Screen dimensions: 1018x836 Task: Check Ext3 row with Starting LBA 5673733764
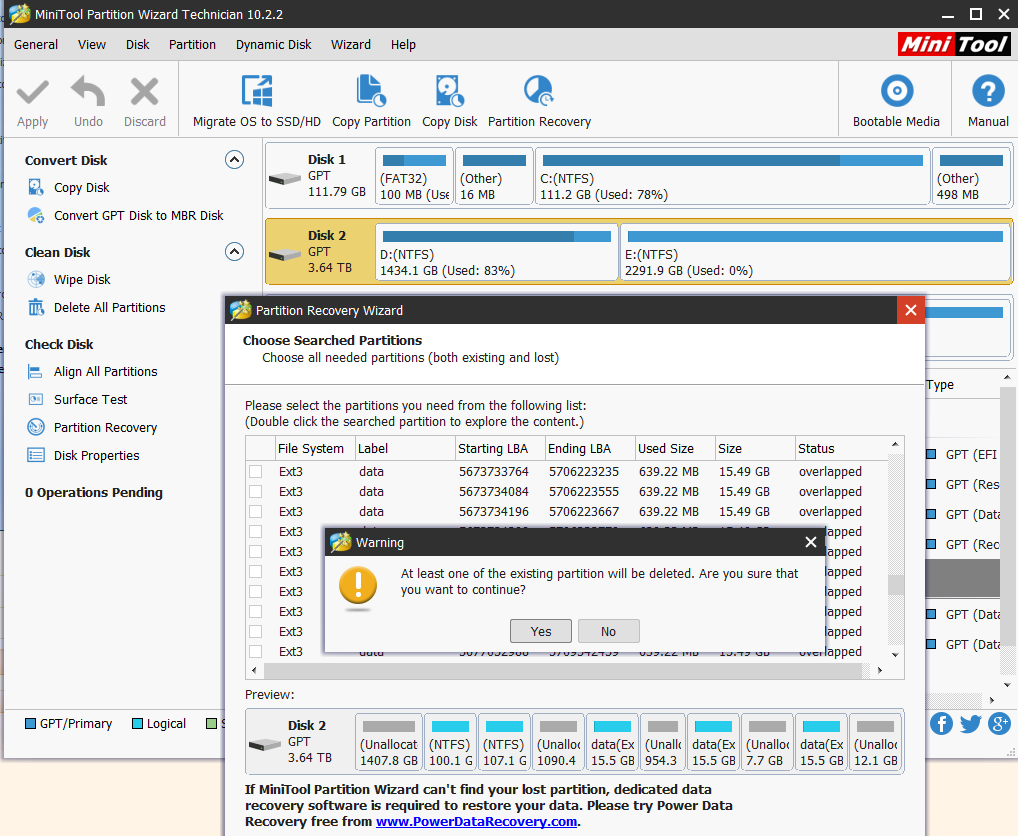coord(256,471)
